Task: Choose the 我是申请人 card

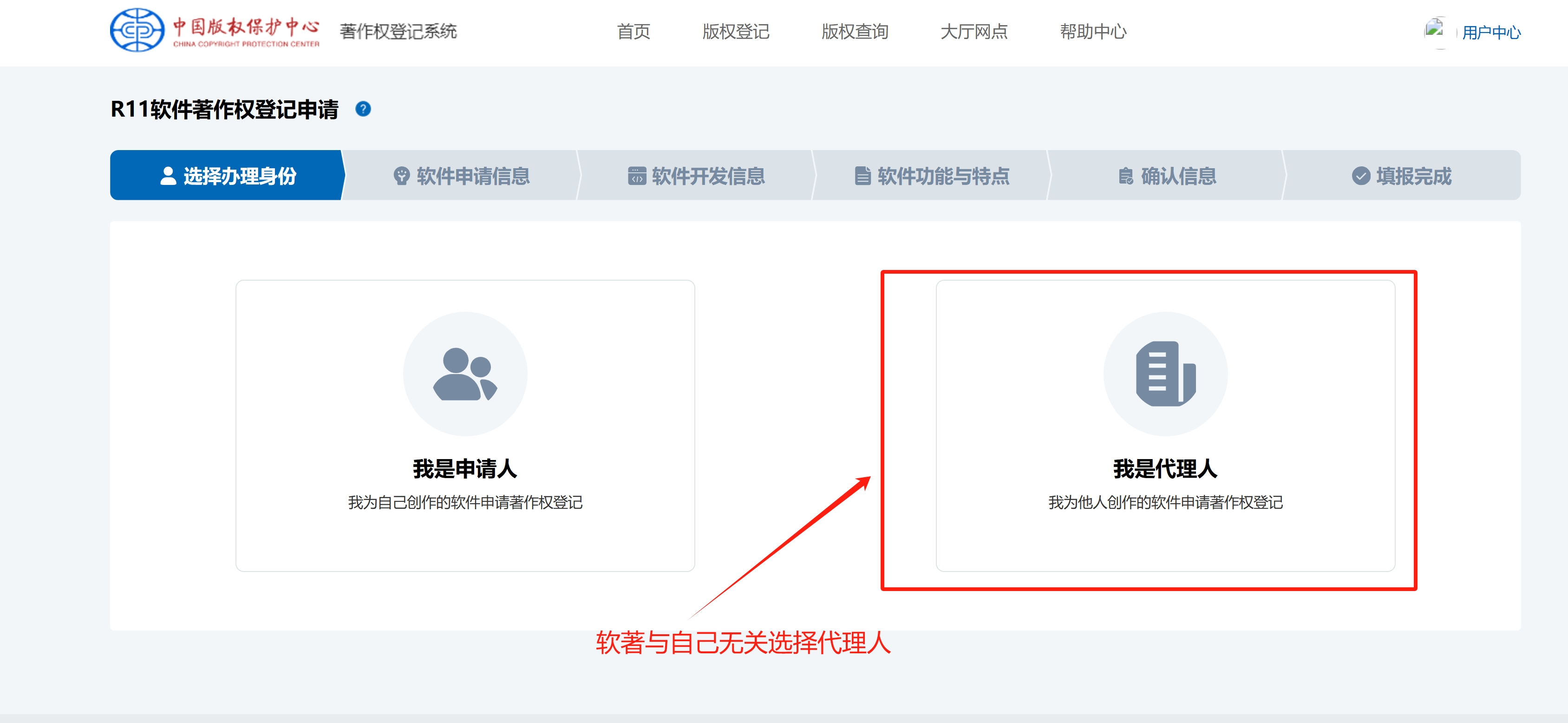Action: [465, 426]
